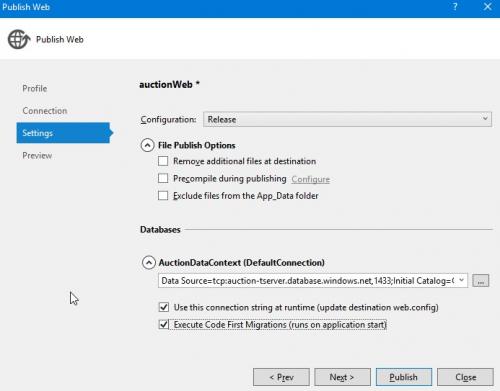Select the Settings step

(63, 133)
